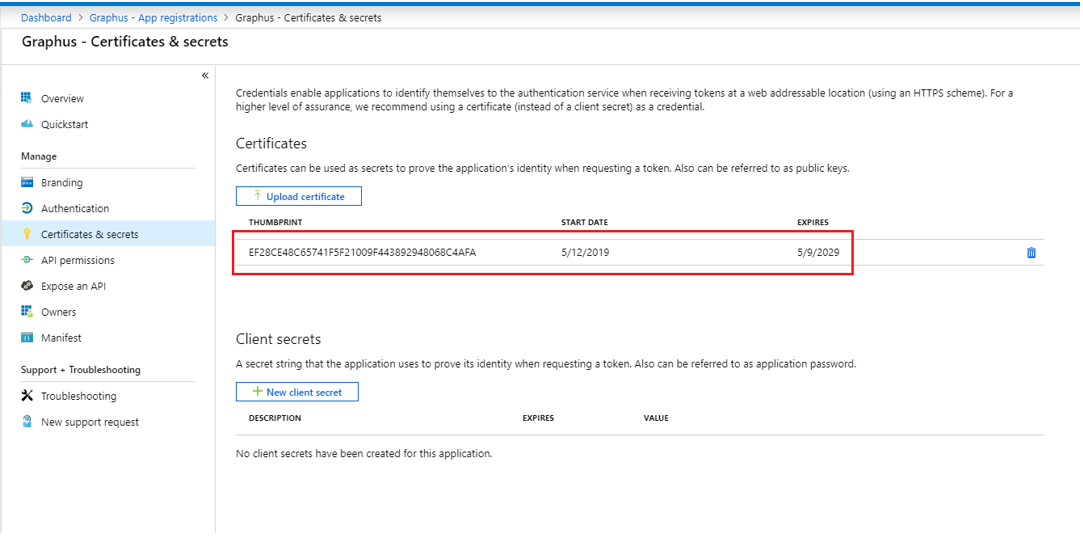Click certificates EXPIRES column header
This screenshot has width=1083, height=539.
coord(813,222)
